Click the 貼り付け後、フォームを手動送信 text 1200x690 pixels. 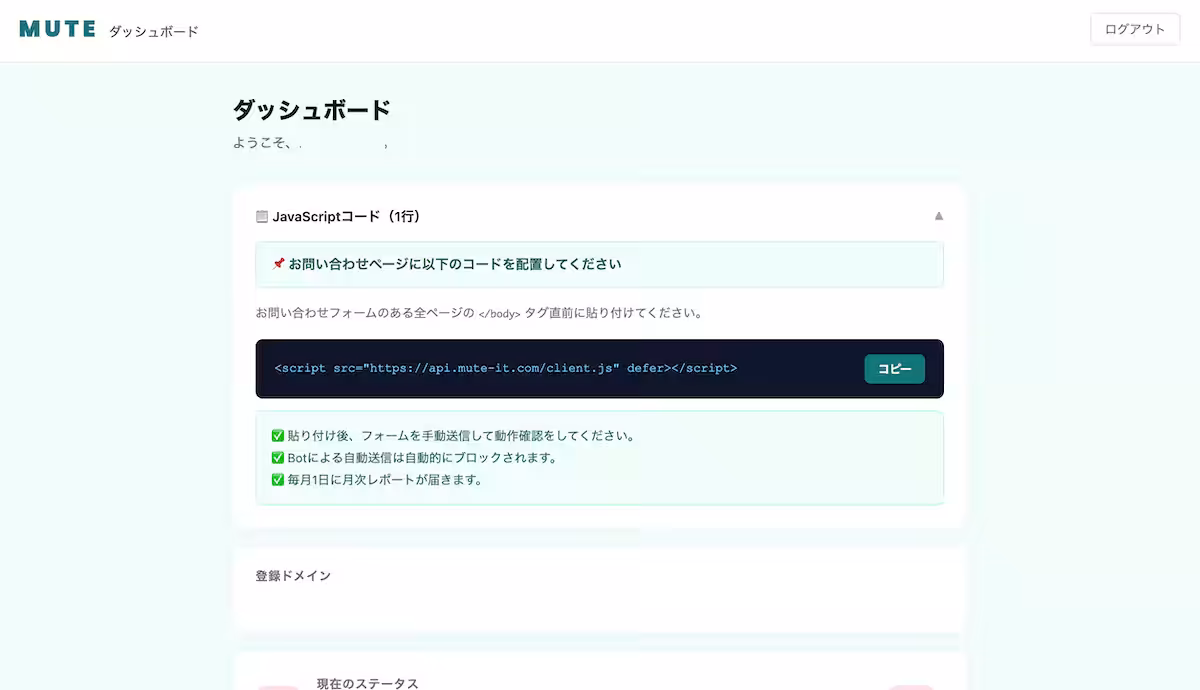461,436
